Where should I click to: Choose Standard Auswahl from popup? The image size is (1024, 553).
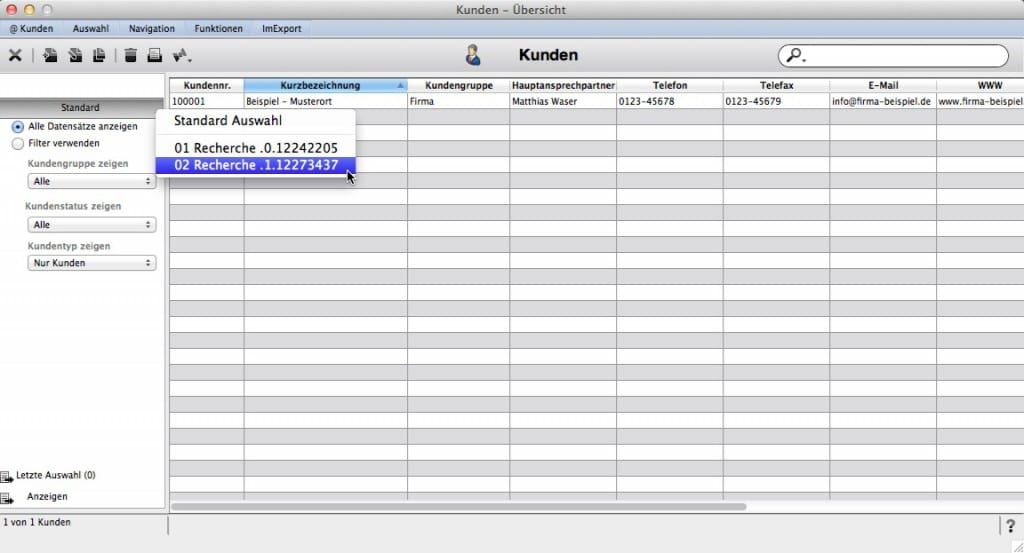pos(255,120)
